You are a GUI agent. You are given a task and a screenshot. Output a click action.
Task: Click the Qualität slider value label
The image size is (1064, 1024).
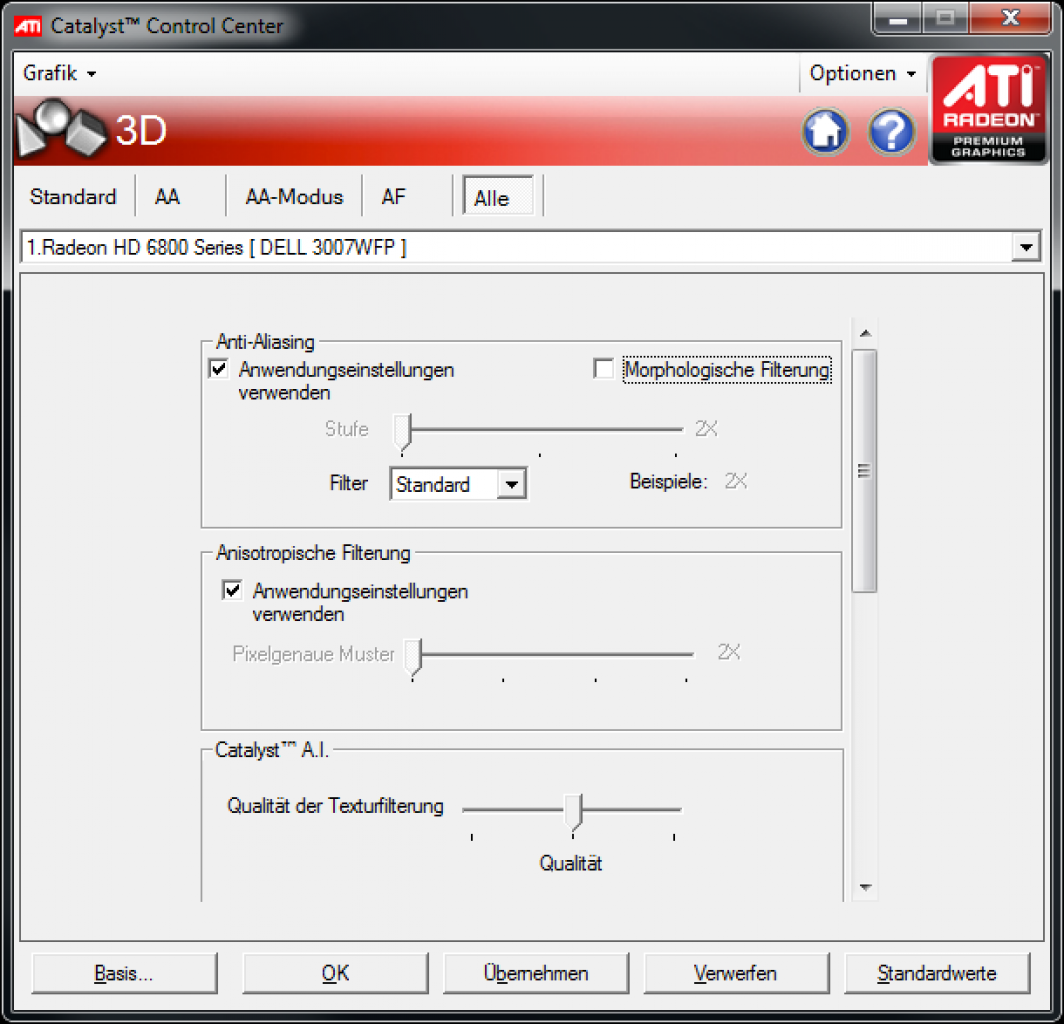pos(571,863)
